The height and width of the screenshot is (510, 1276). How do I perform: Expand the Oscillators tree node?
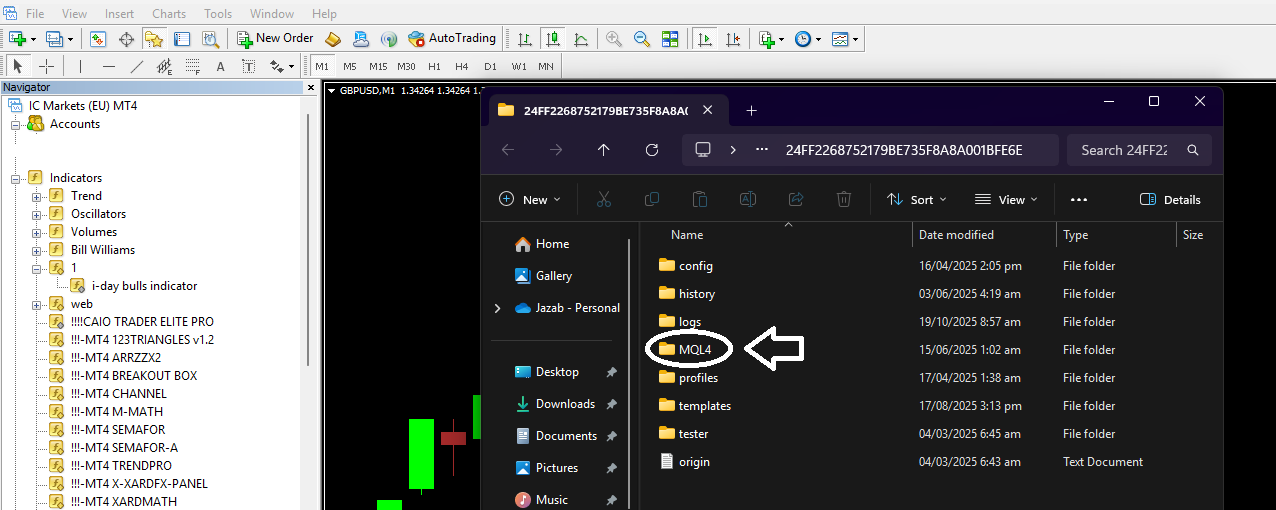pos(37,214)
